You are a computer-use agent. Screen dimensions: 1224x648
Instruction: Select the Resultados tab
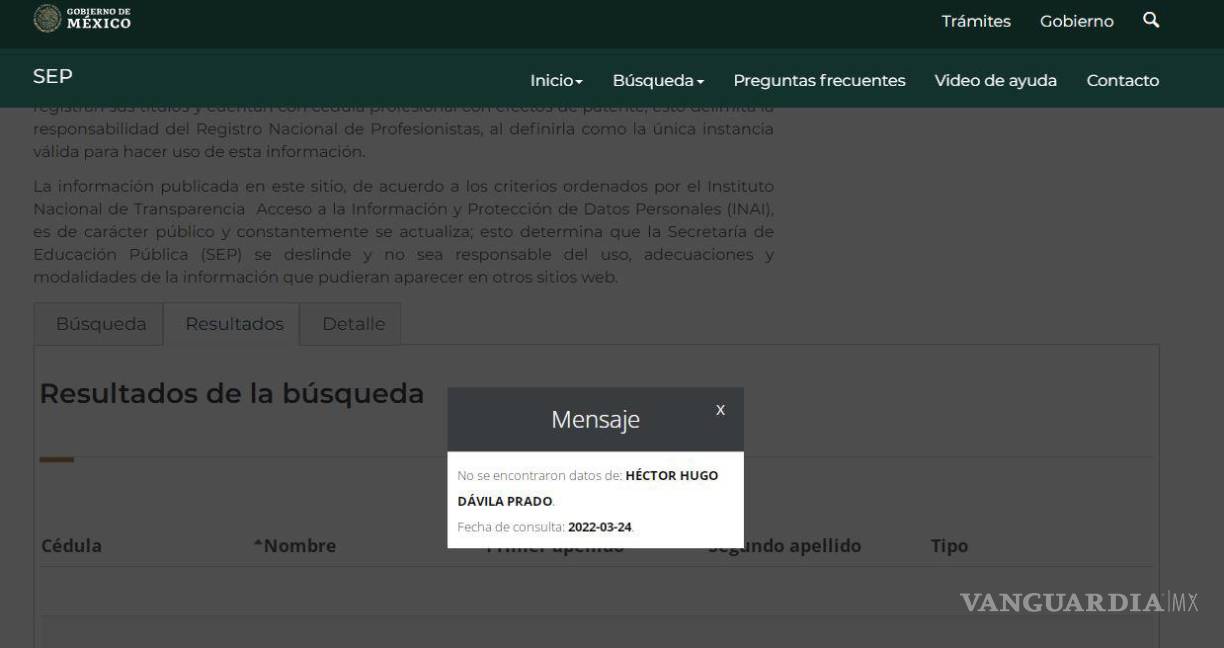click(234, 324)
